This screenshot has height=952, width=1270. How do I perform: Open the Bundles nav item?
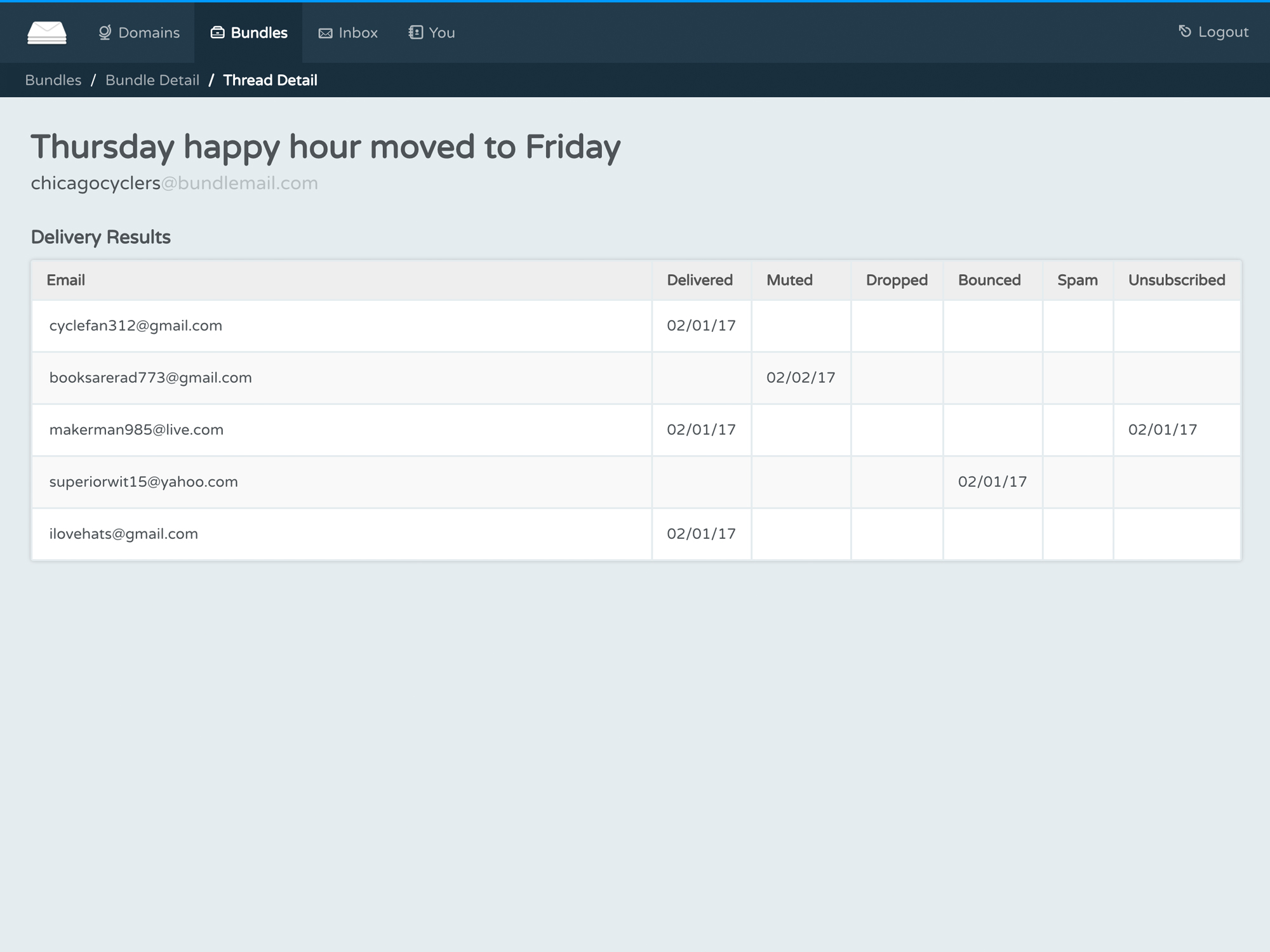[248, 32]
